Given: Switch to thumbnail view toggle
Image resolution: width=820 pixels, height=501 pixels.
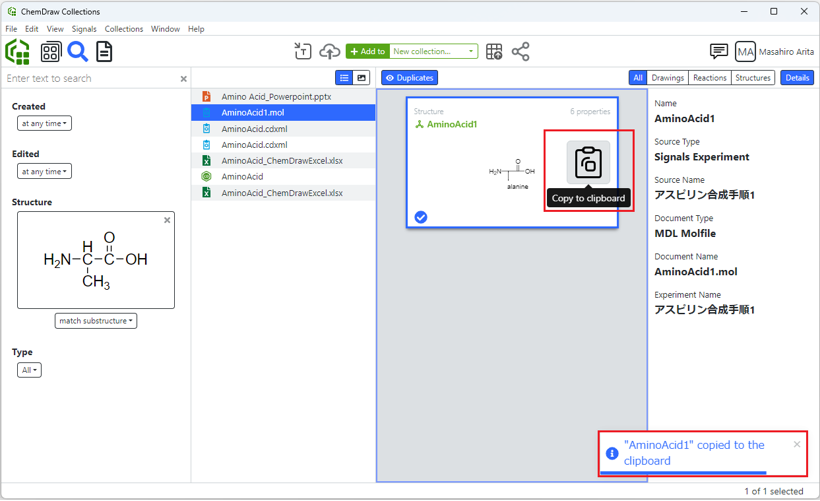Looking at the screenshot, I should [362, 78].
